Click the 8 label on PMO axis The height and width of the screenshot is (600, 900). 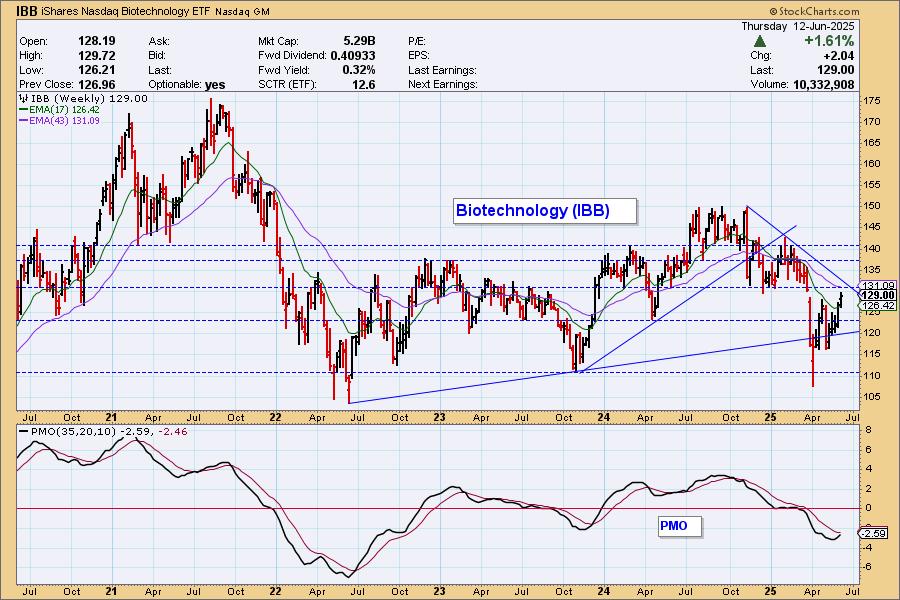(868, 430)
